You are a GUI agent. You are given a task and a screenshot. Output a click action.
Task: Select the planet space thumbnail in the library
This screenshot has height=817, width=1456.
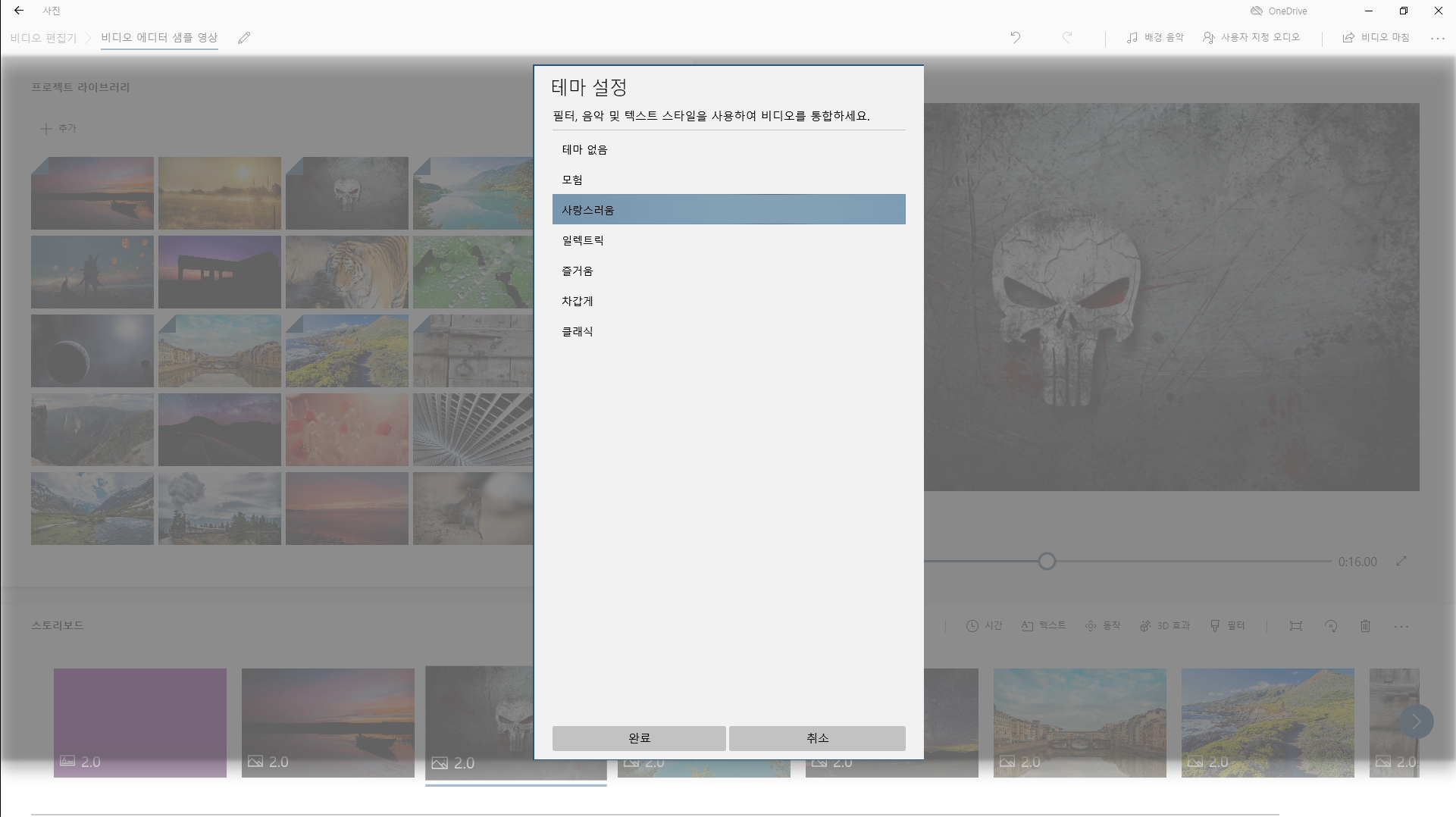[92, 351]
